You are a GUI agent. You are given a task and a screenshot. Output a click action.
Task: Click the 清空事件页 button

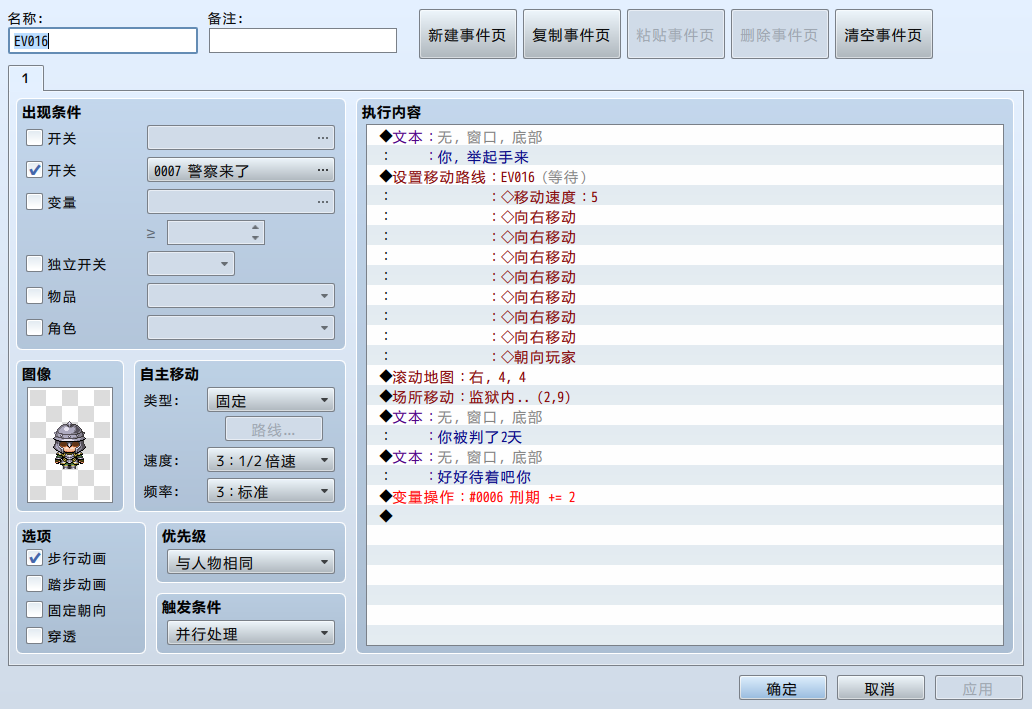(x=883, y=34)
